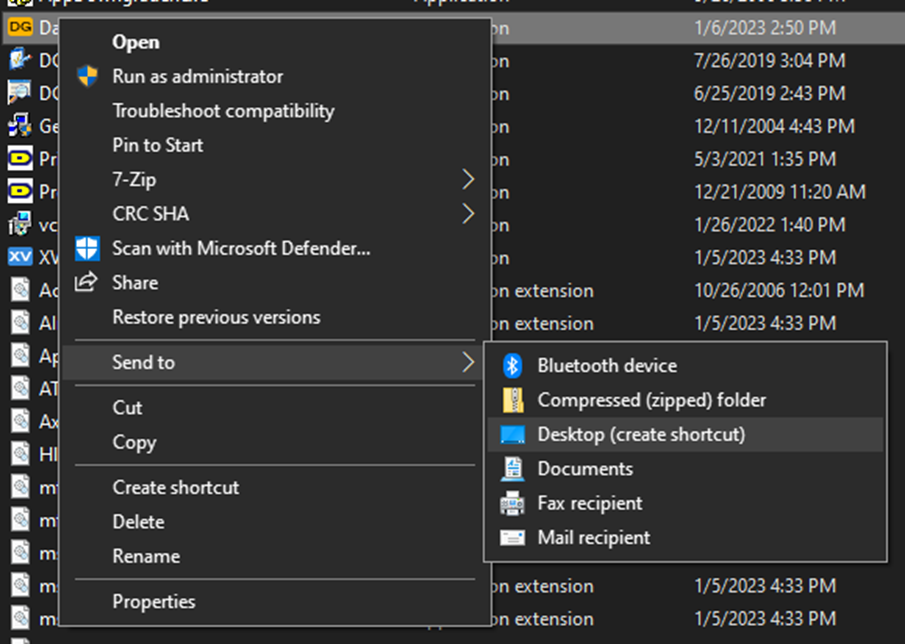
Task: Select Troubleshoot compatibility
Action: pyautogui.click(x=223, y=111)
